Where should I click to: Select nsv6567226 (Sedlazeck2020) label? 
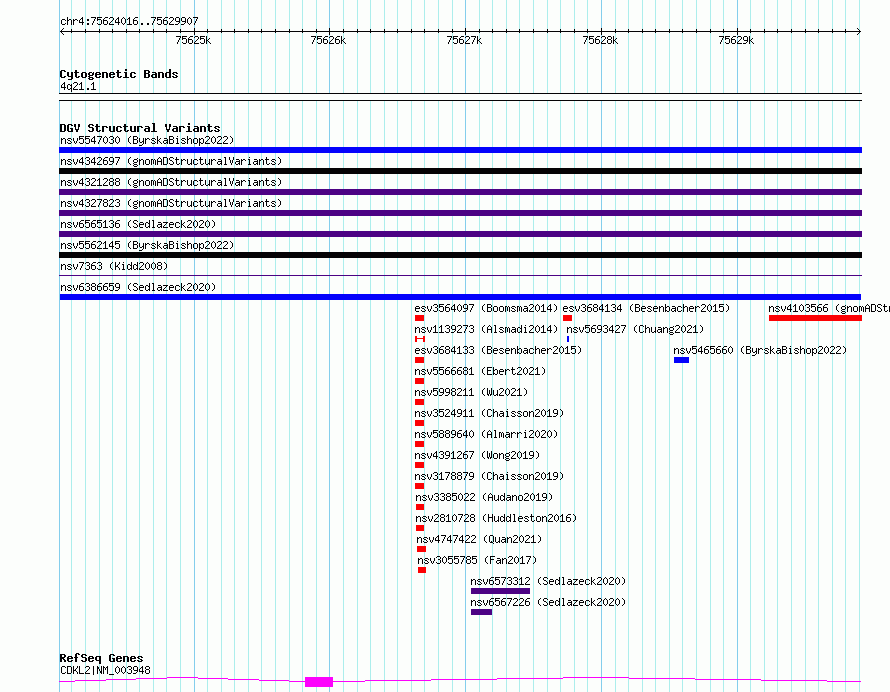click(548, 602)
